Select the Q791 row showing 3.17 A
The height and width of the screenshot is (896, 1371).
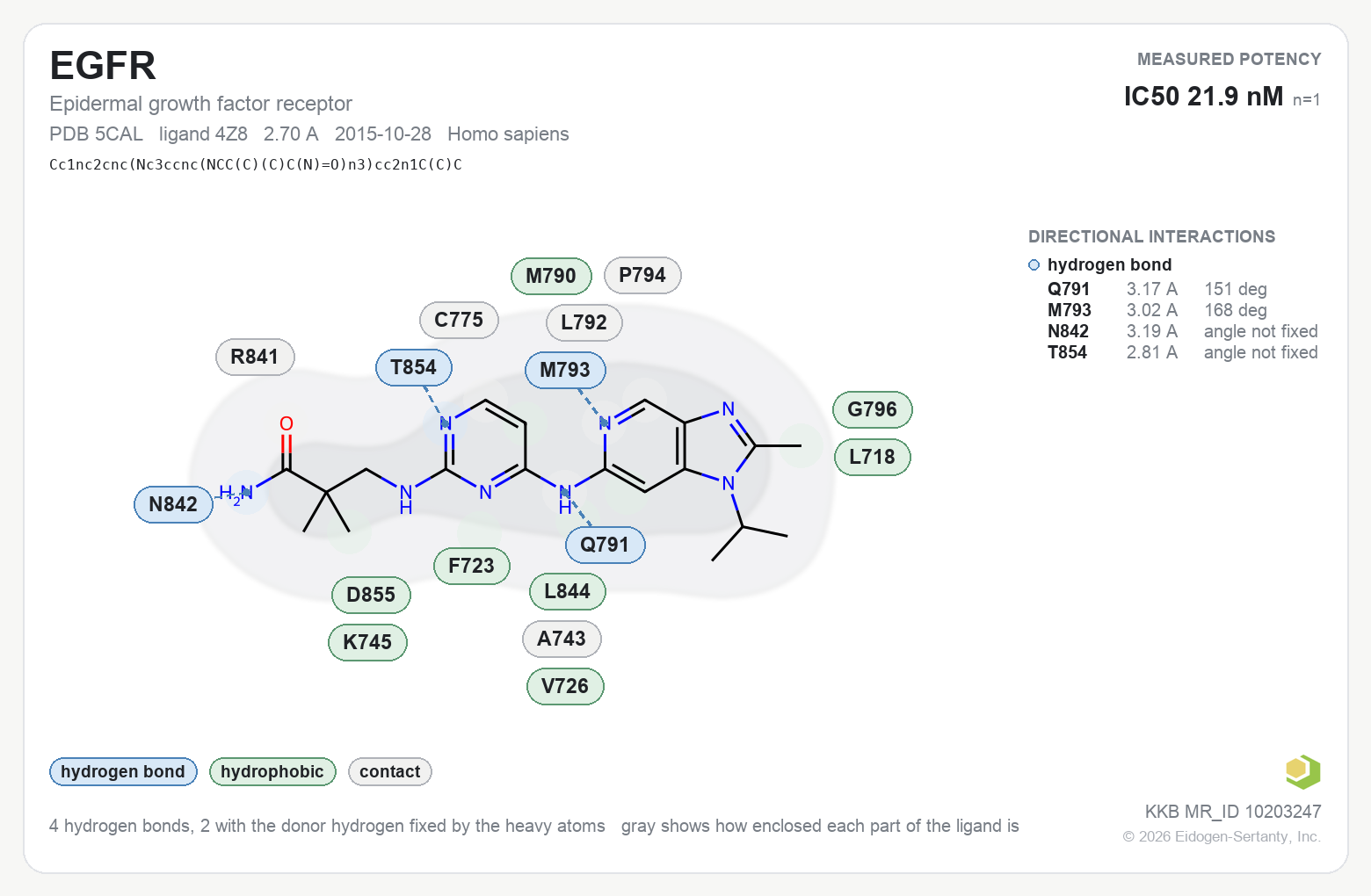tap(1183, 289)
